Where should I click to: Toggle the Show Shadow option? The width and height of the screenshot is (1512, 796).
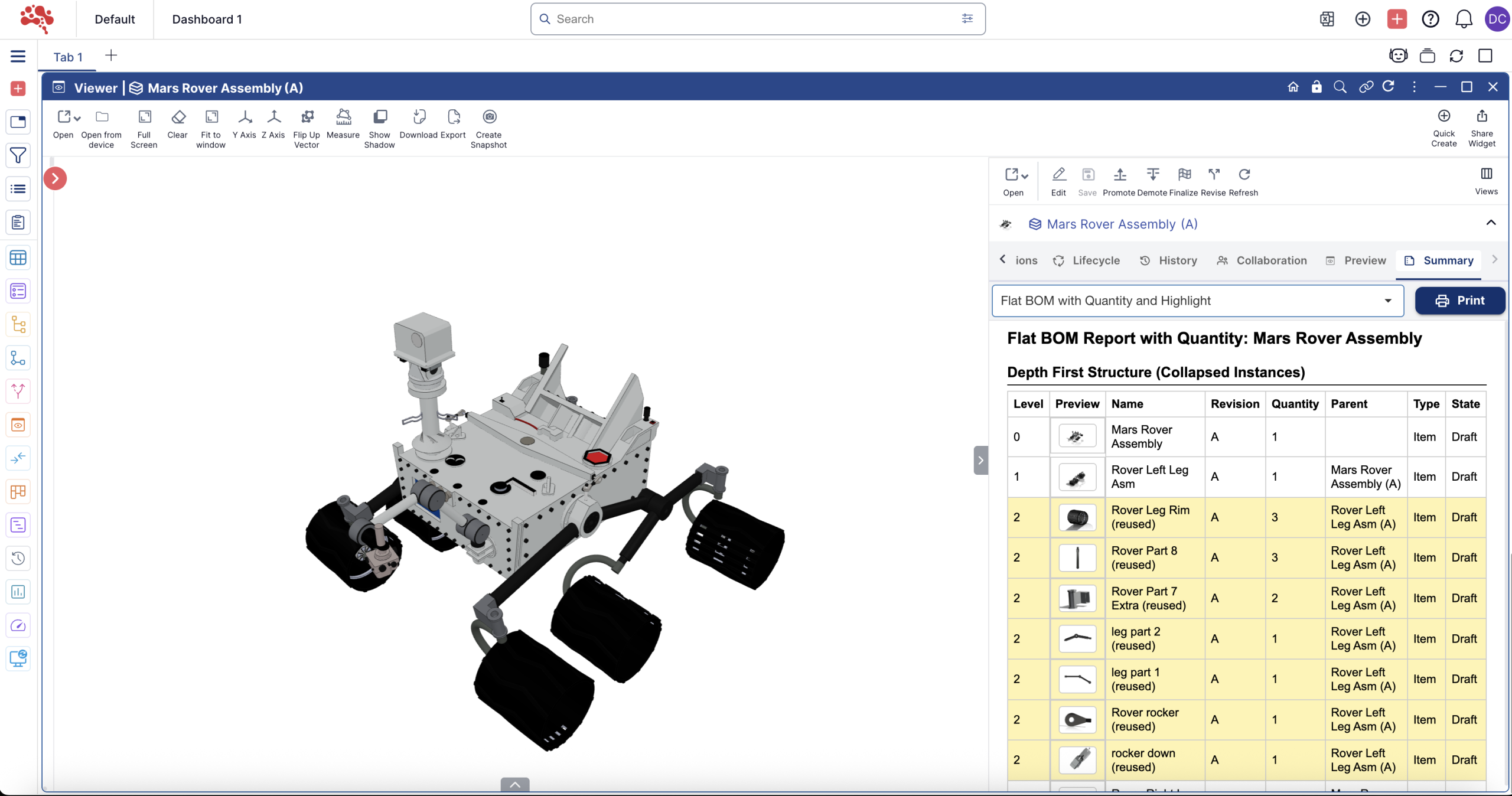(380, 117)
